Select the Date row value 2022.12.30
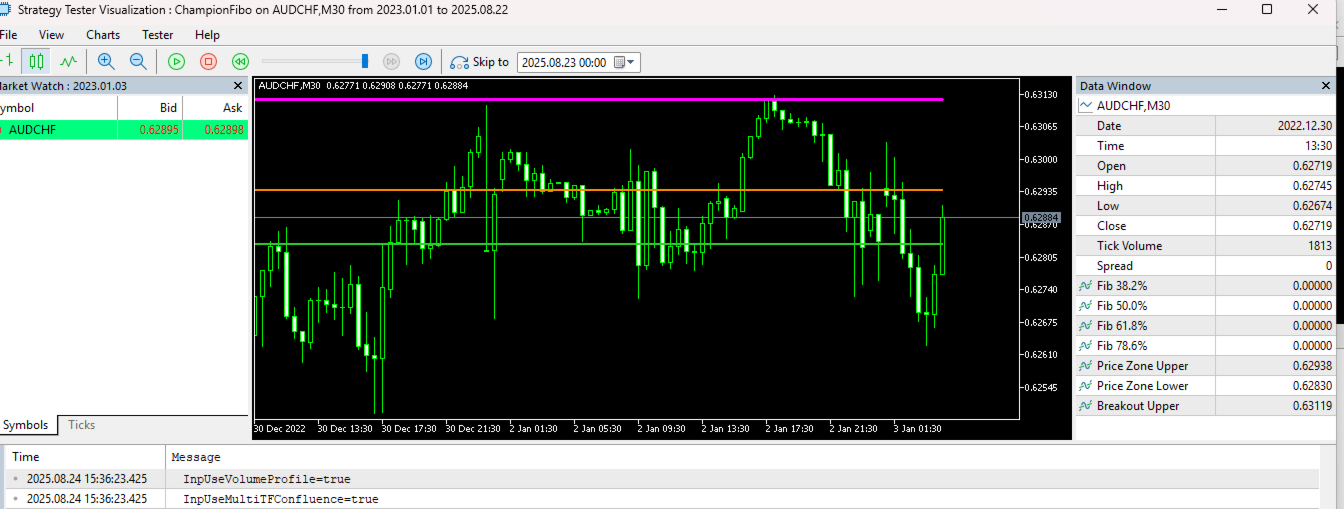The width and height of the screenshot is (1344, 509). (1303, 126)
